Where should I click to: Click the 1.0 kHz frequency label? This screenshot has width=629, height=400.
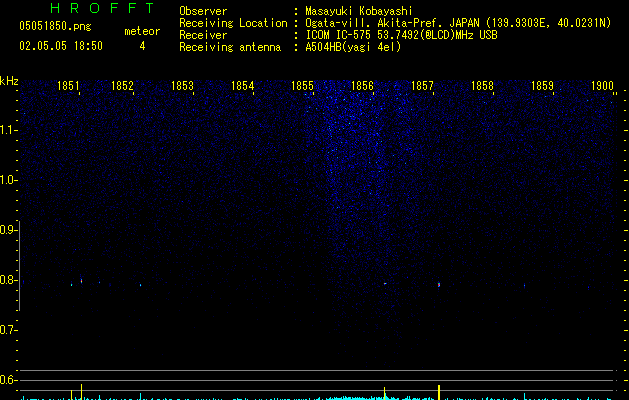pyautogui.click(x=8, y=180)
